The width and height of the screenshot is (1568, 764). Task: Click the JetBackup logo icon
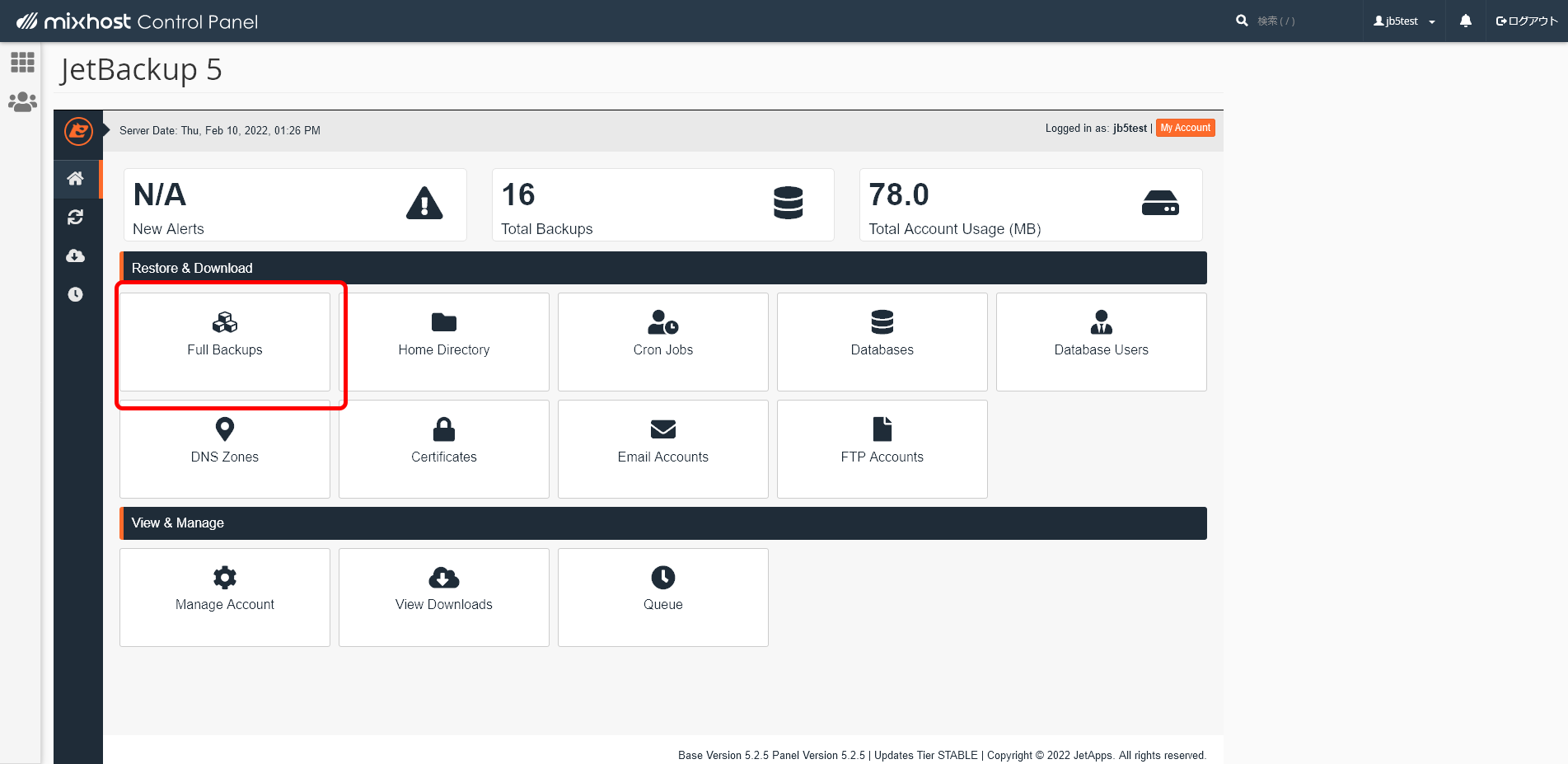78,131
